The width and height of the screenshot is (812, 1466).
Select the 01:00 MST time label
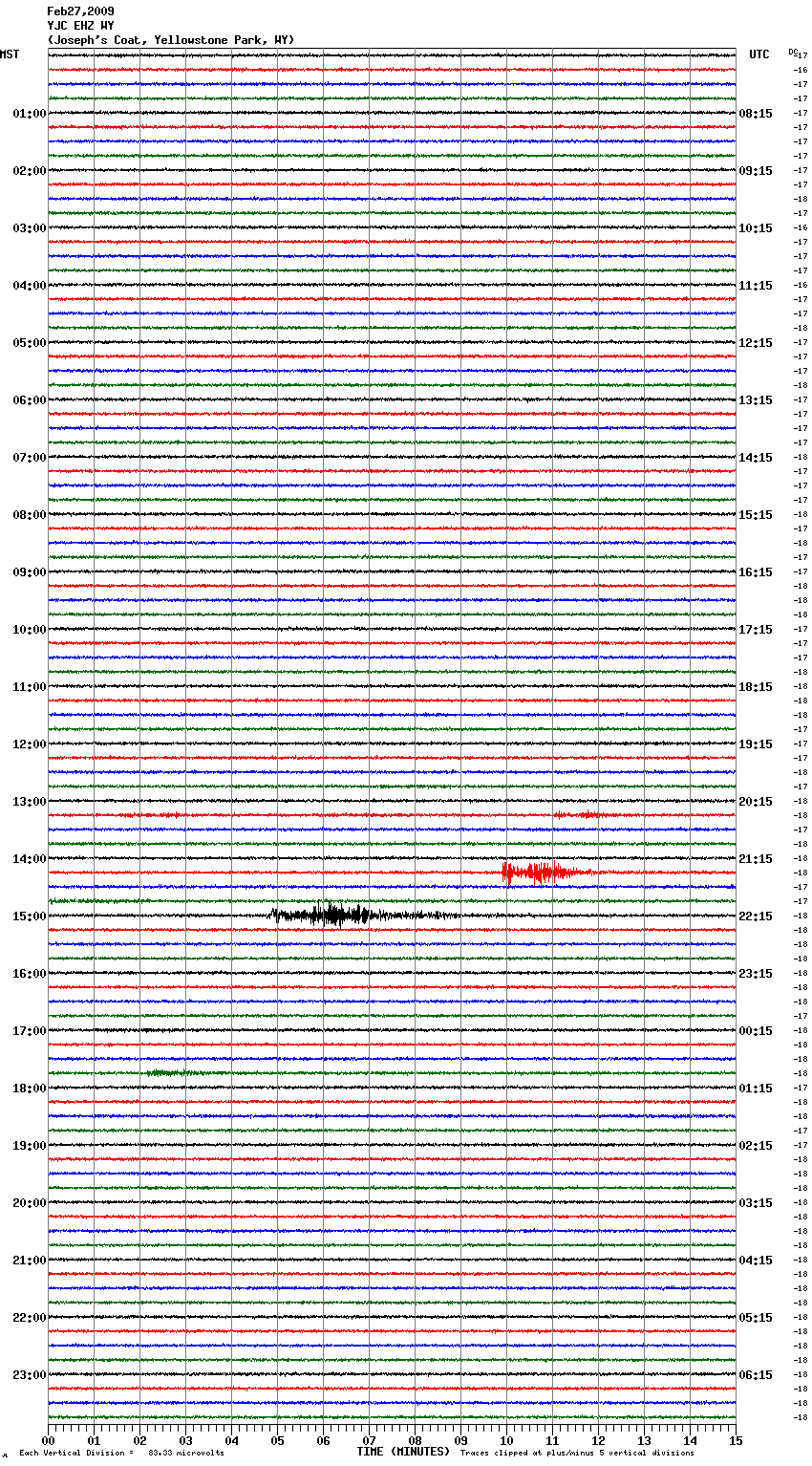pos(30,114)
